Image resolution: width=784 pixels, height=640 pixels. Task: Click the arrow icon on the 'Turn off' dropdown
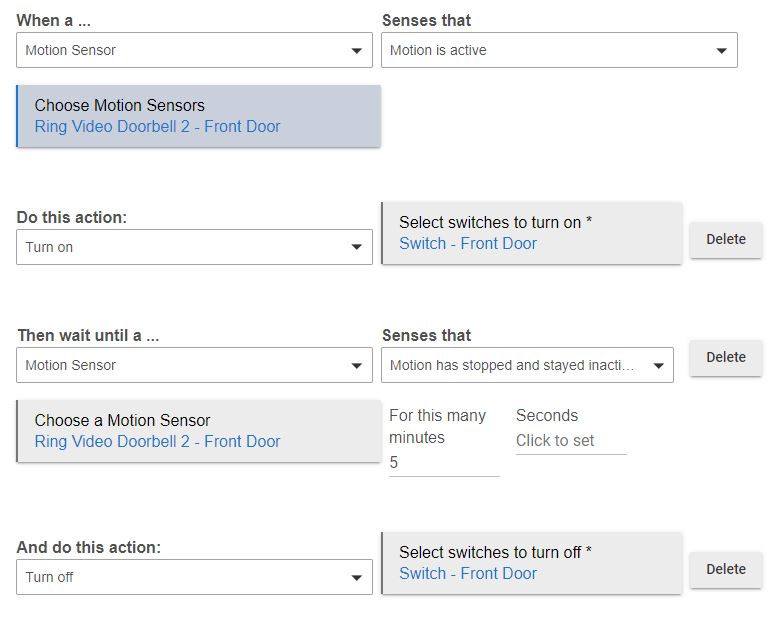tap(357, 578)
